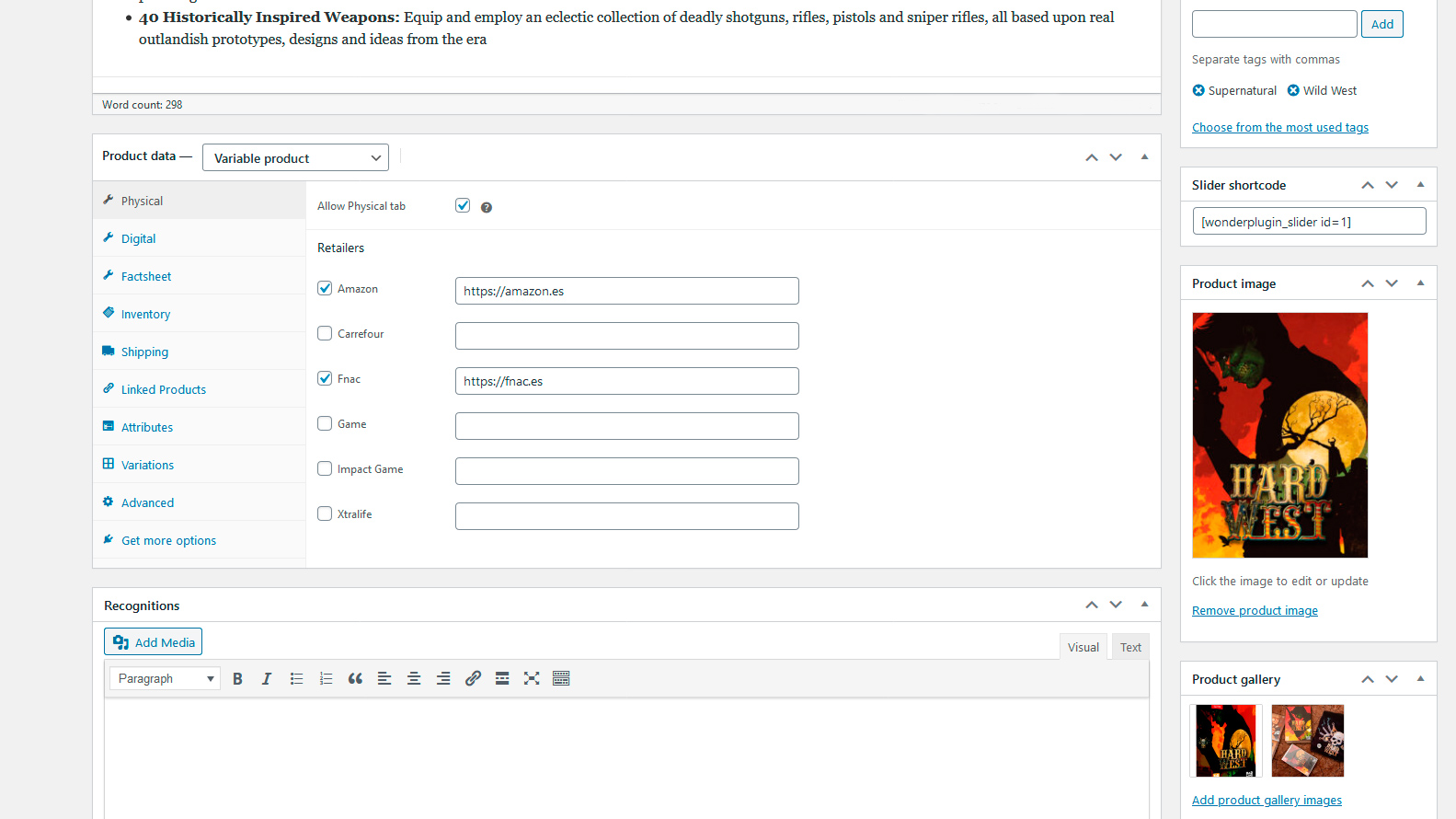Move Product data panel down
Screen dimensions: 1456x819
click(1116, 157)
